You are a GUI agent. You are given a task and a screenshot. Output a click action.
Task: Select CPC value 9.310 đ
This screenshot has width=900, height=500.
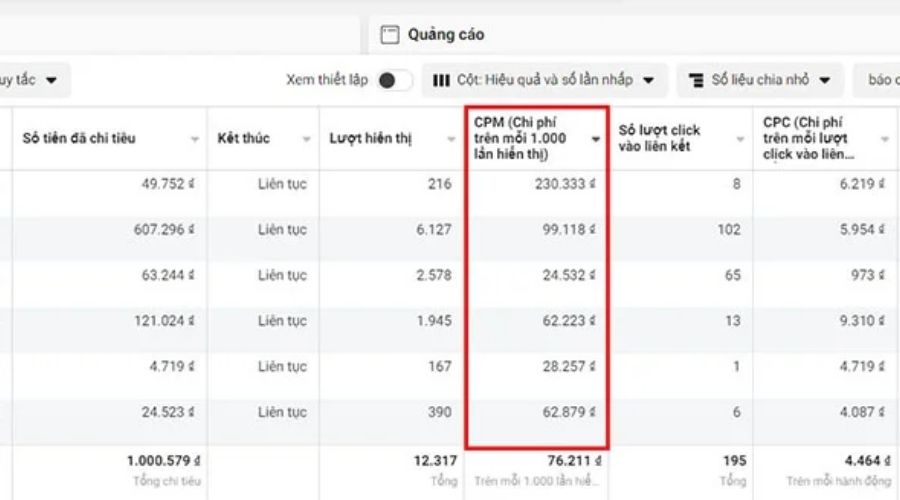click(x=862, y=321)
